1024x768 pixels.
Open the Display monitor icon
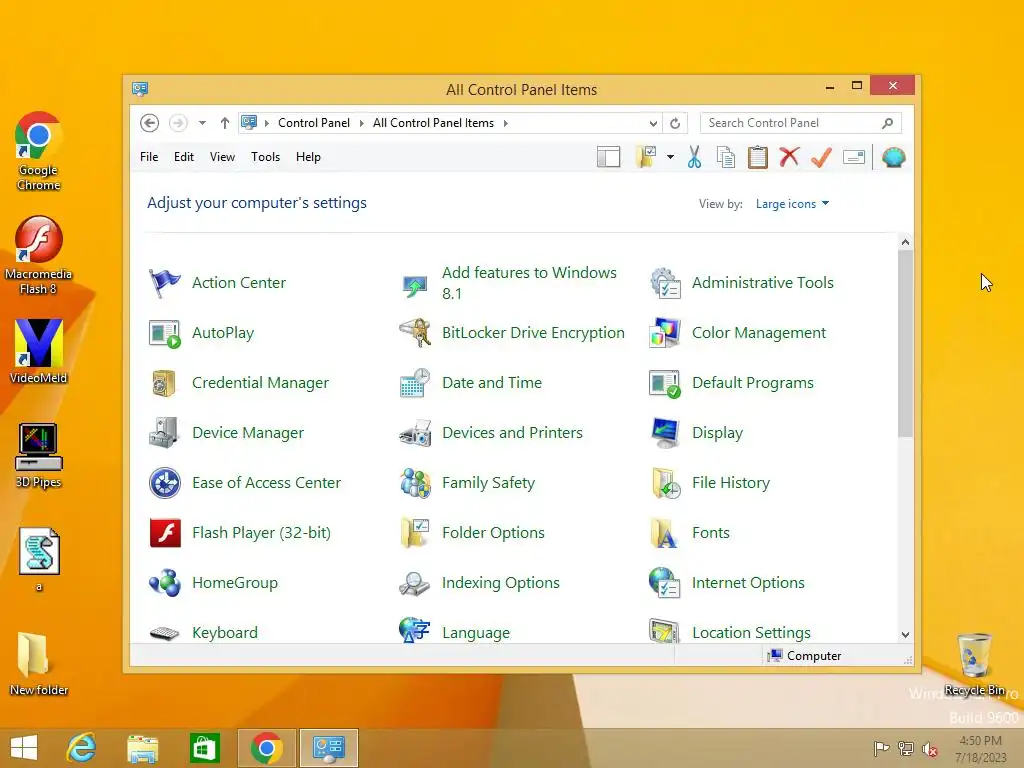665,433
